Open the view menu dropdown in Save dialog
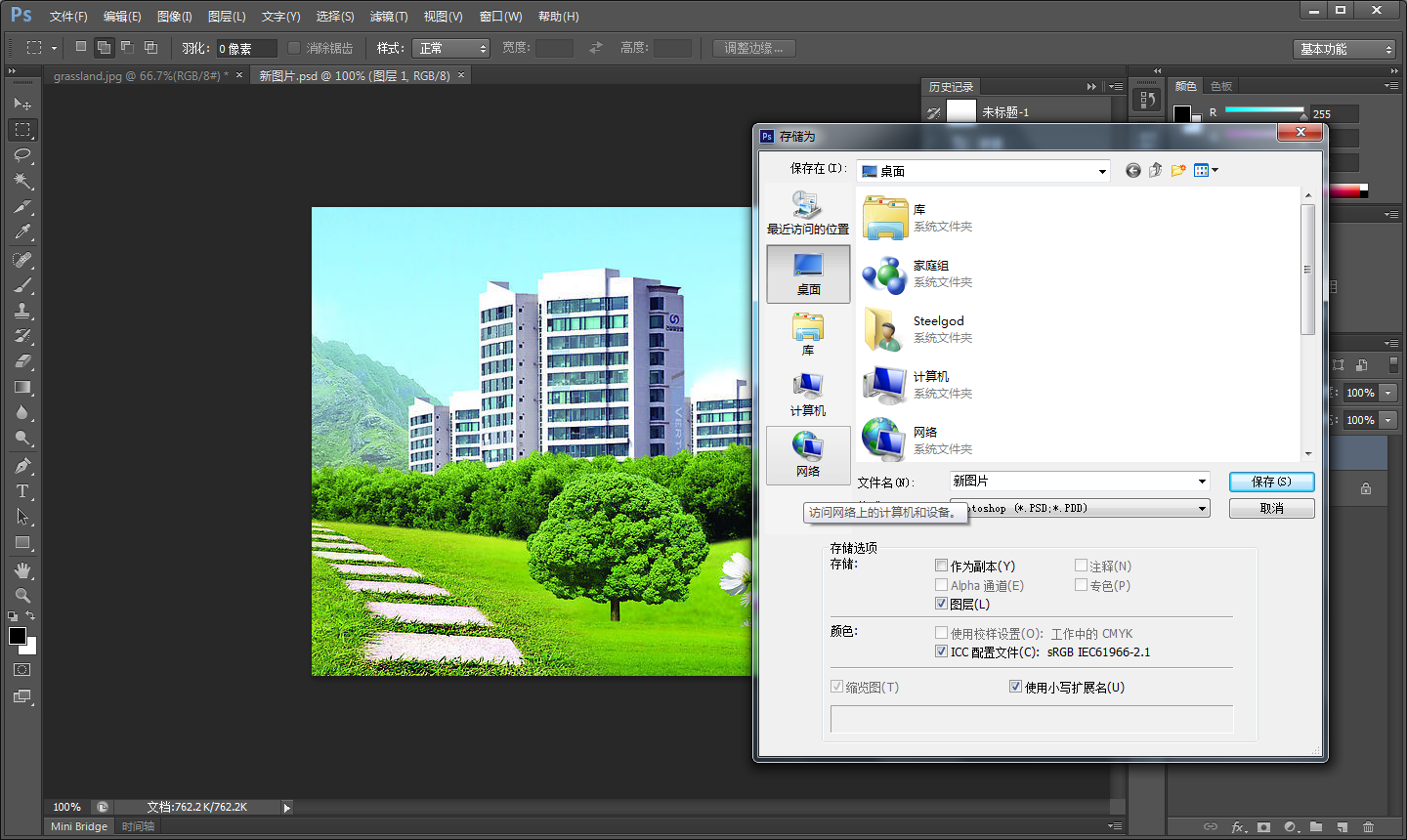 click(1206, 170)
